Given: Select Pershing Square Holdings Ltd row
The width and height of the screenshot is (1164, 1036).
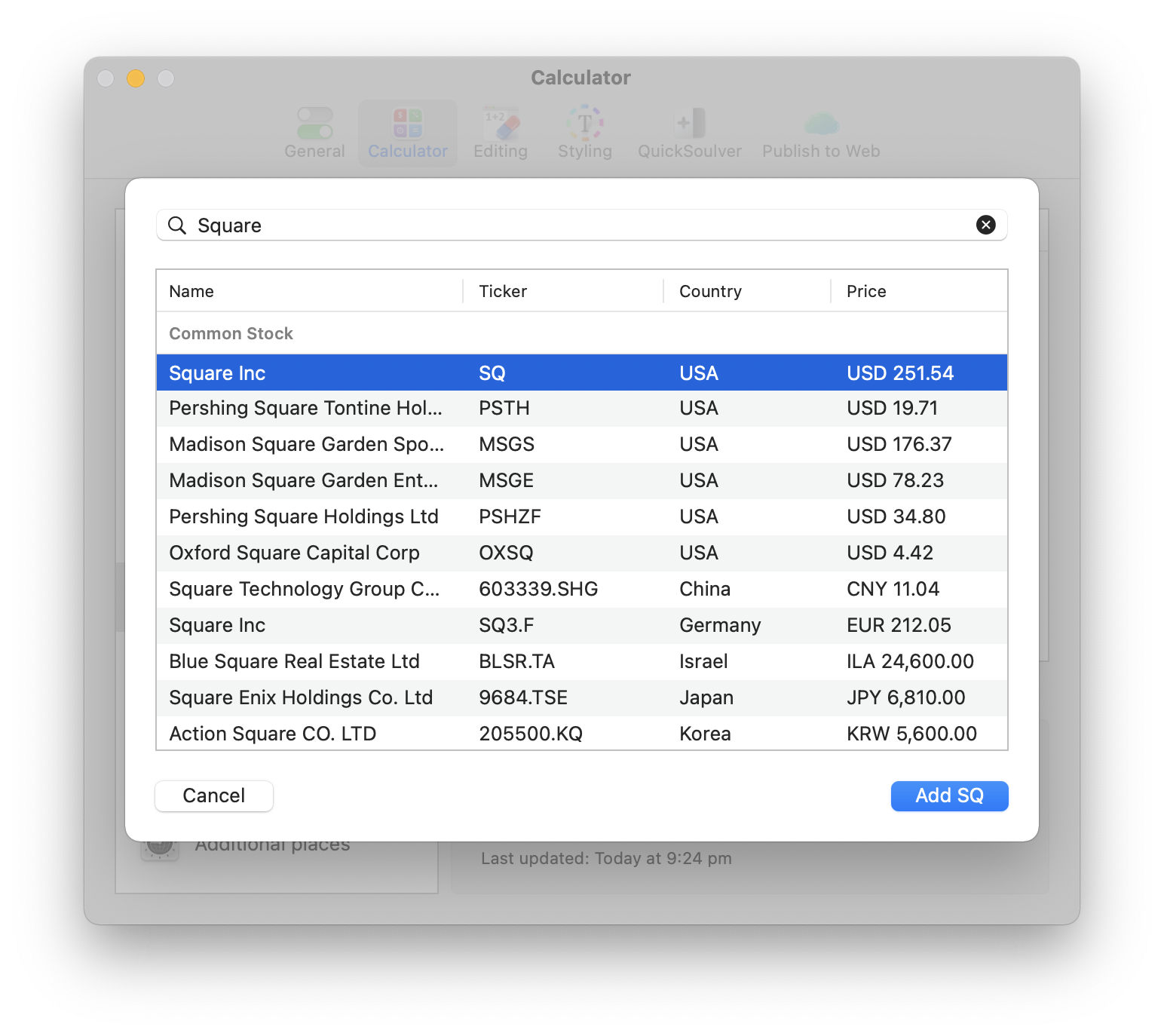Looking at the screenshot, I should 581,516.
